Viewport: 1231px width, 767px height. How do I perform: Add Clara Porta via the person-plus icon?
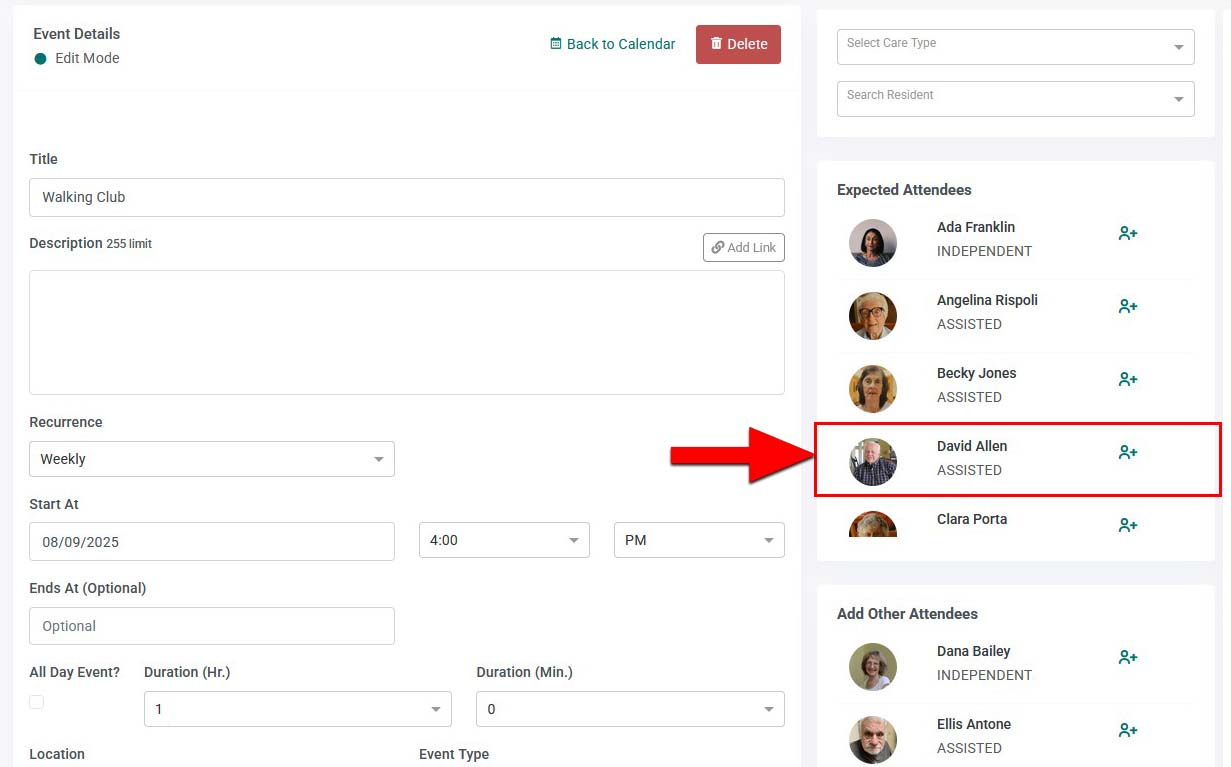coord(1128,525)
